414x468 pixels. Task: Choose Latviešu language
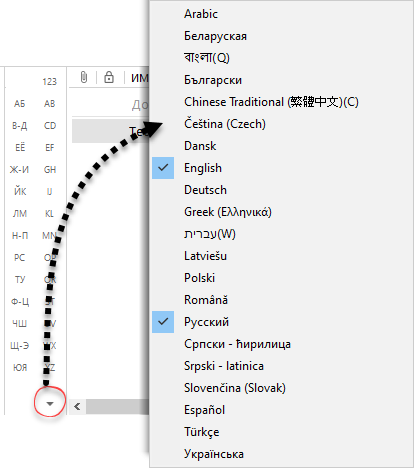282,256
